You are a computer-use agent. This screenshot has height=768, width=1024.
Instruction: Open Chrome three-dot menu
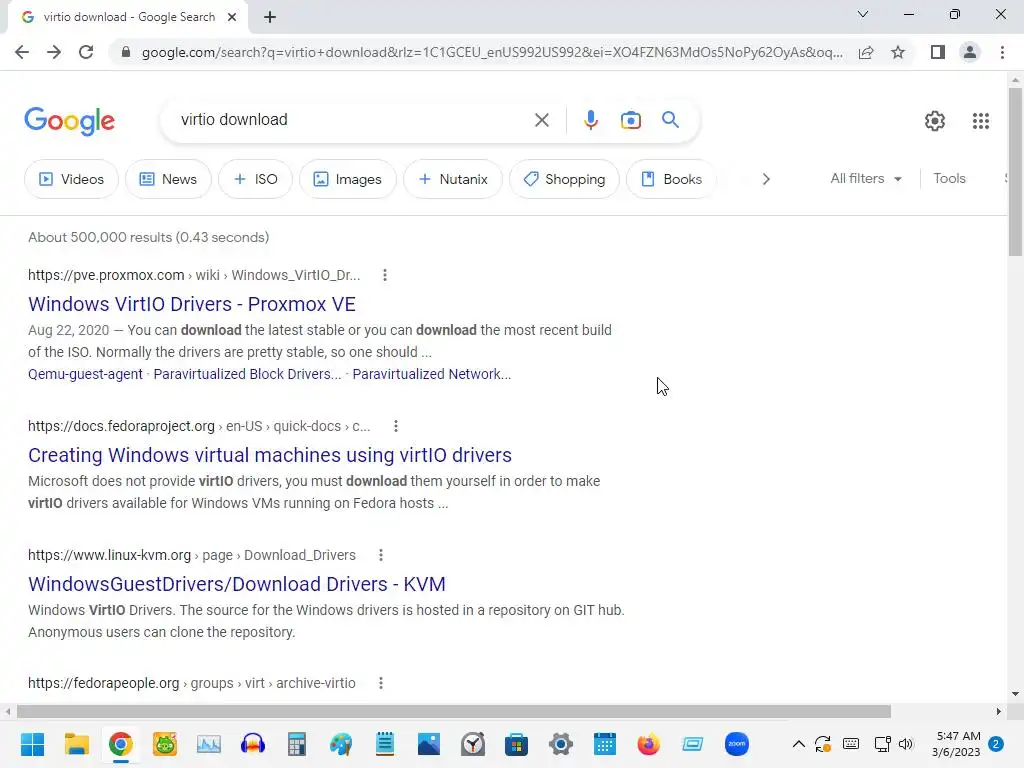pos(1002,52)
